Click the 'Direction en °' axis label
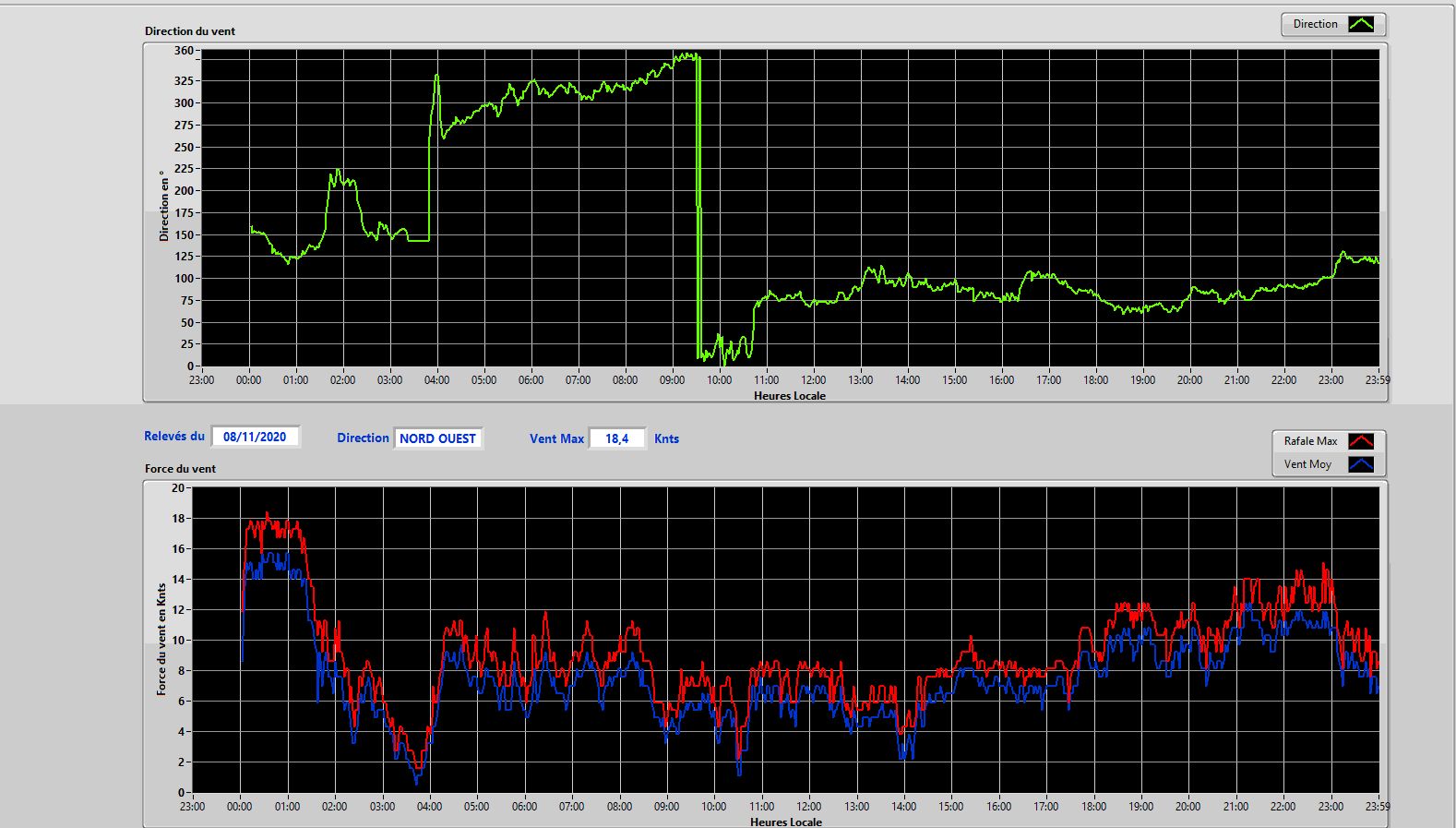 click(164, 206)
